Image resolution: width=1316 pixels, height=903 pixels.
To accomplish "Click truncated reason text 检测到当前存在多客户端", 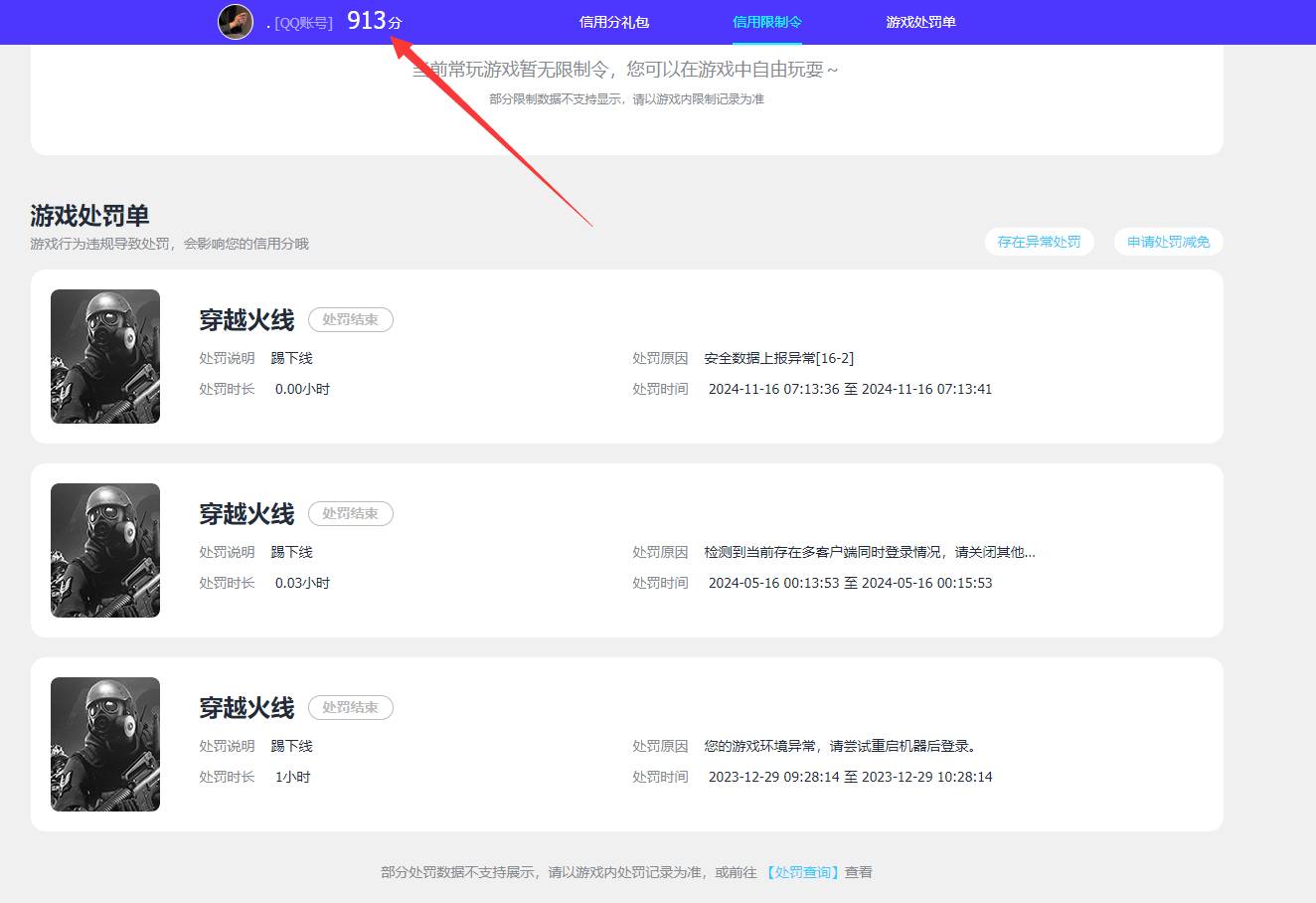I will pos(869,552).
